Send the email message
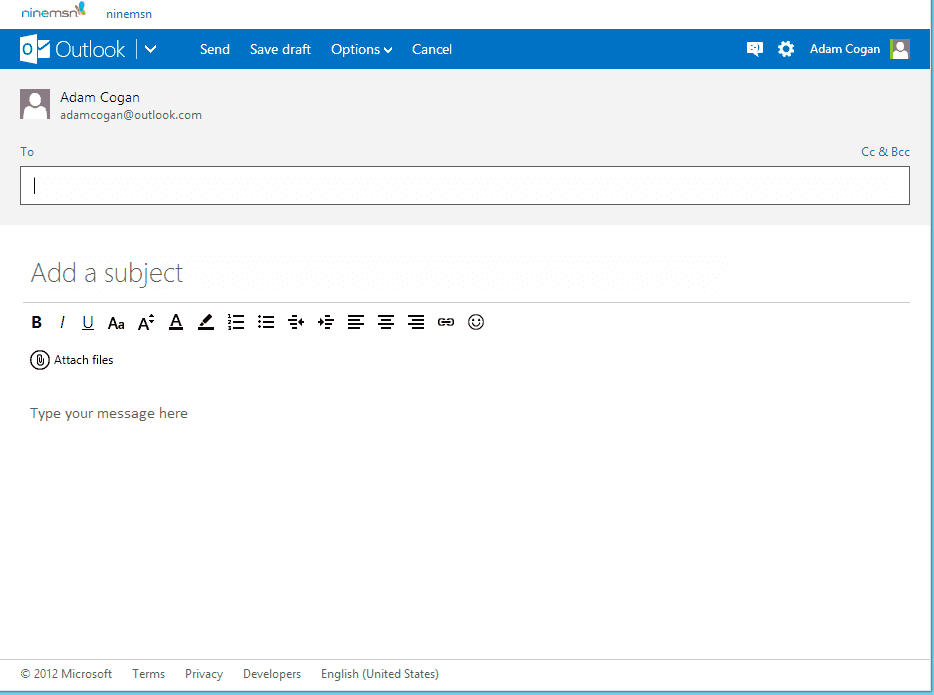934x695 pixels. click(215, 49)
